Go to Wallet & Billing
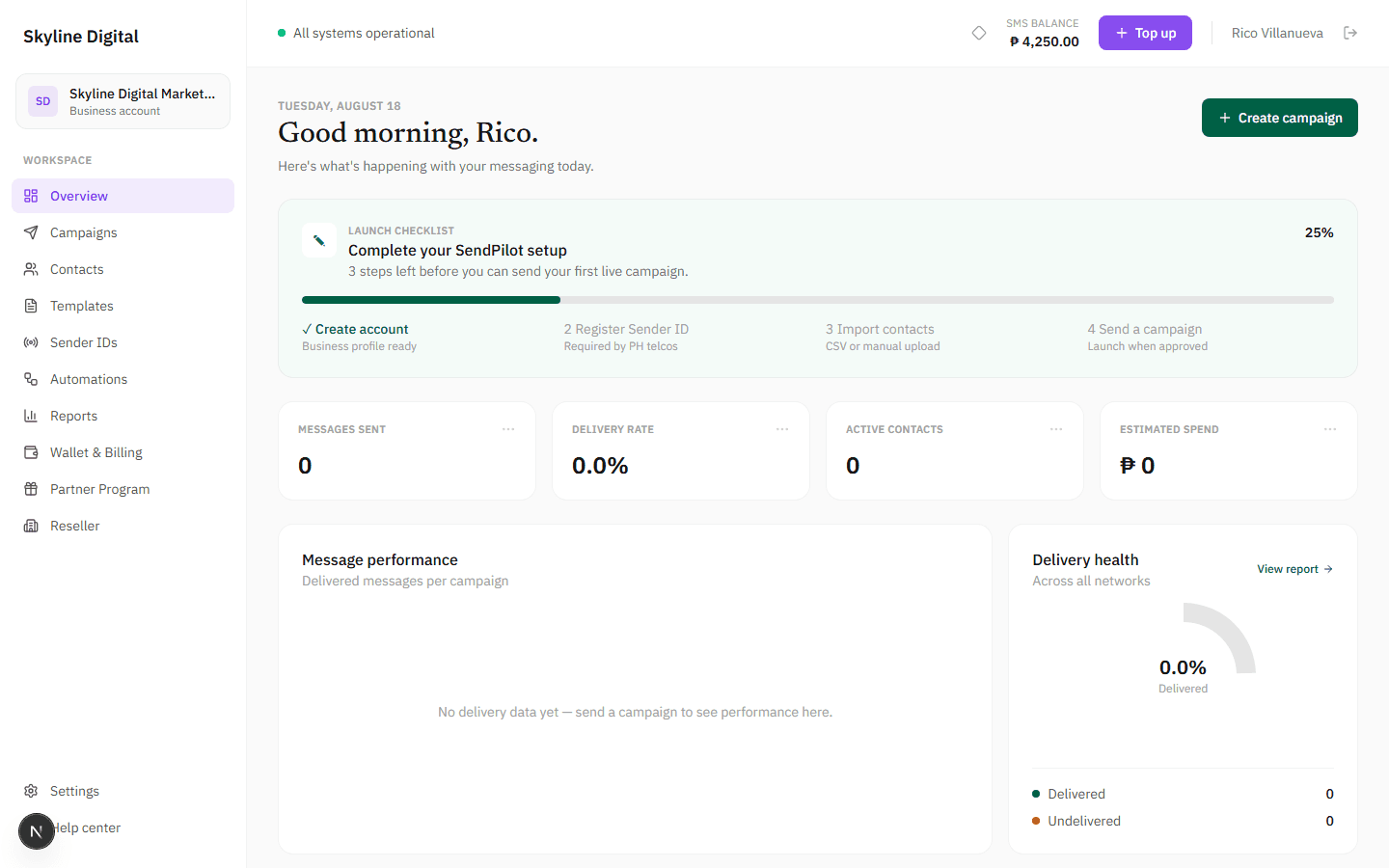Viewport: 1389px width, 868px height. [123, 452]
